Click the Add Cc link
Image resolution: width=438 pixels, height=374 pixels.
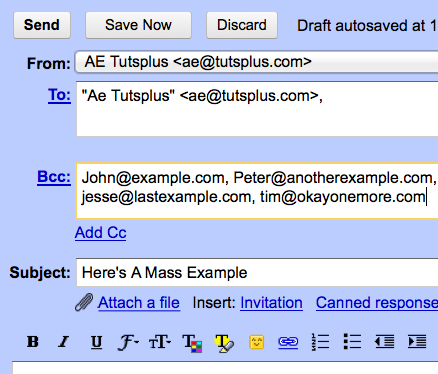[x=101, y=232]
